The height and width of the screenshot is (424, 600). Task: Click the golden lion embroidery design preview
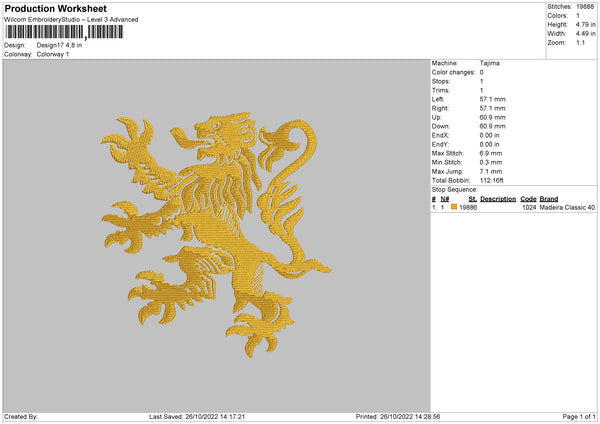point(216,235)
